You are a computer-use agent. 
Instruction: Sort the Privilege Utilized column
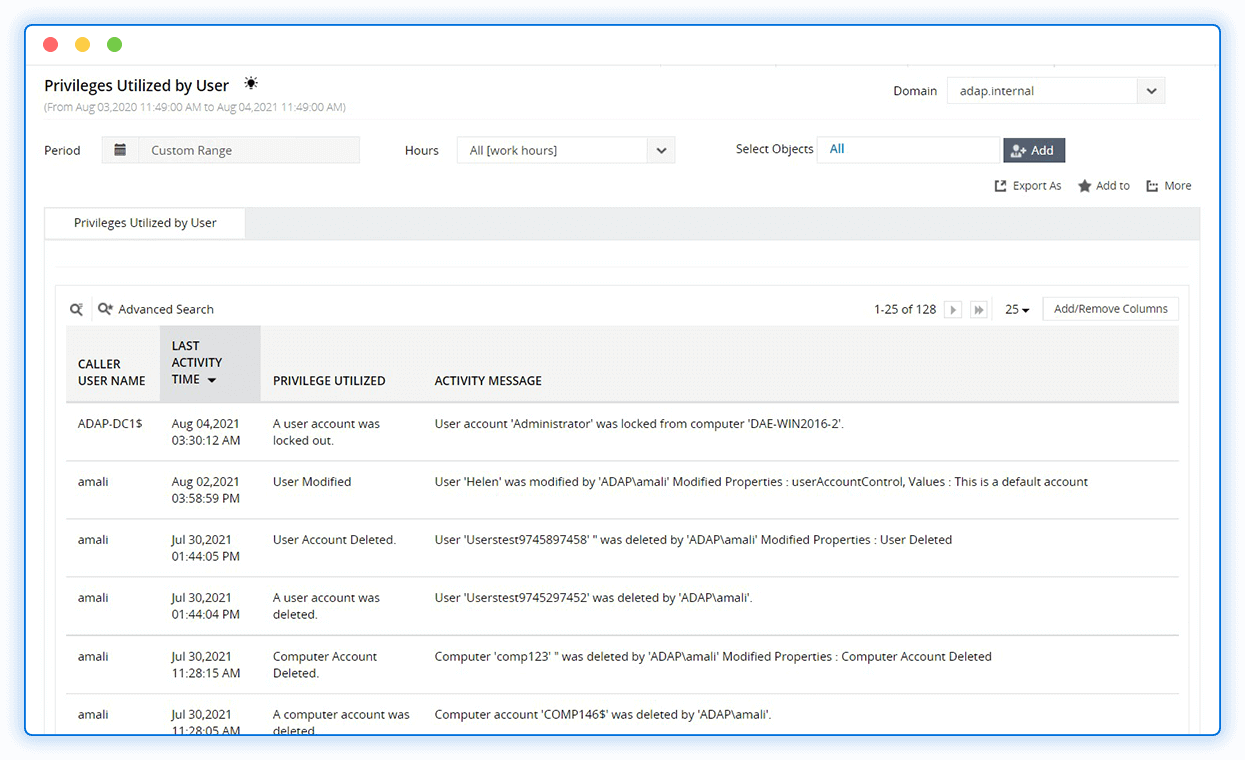coord(329,381)
